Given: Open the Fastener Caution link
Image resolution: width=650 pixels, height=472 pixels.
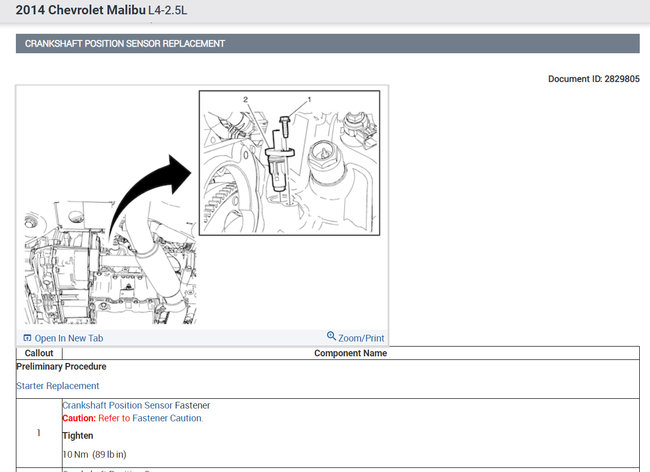Looking at the screenshot, I should click(x=167, y=418).
